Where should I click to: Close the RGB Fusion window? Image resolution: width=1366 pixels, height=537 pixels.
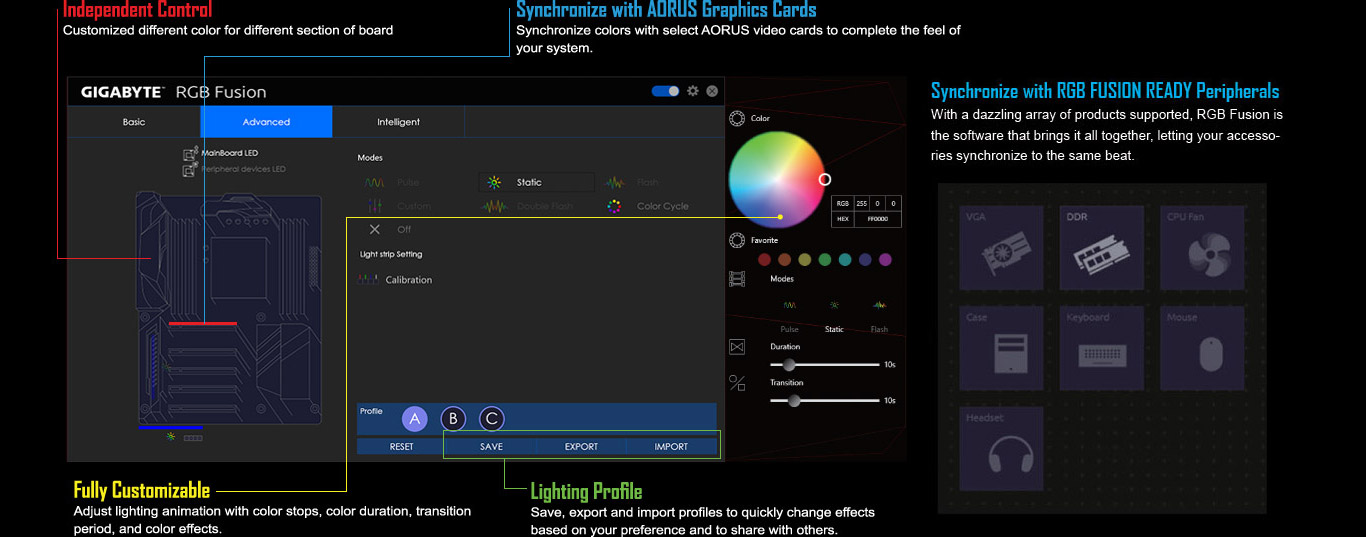pos(712,91)
